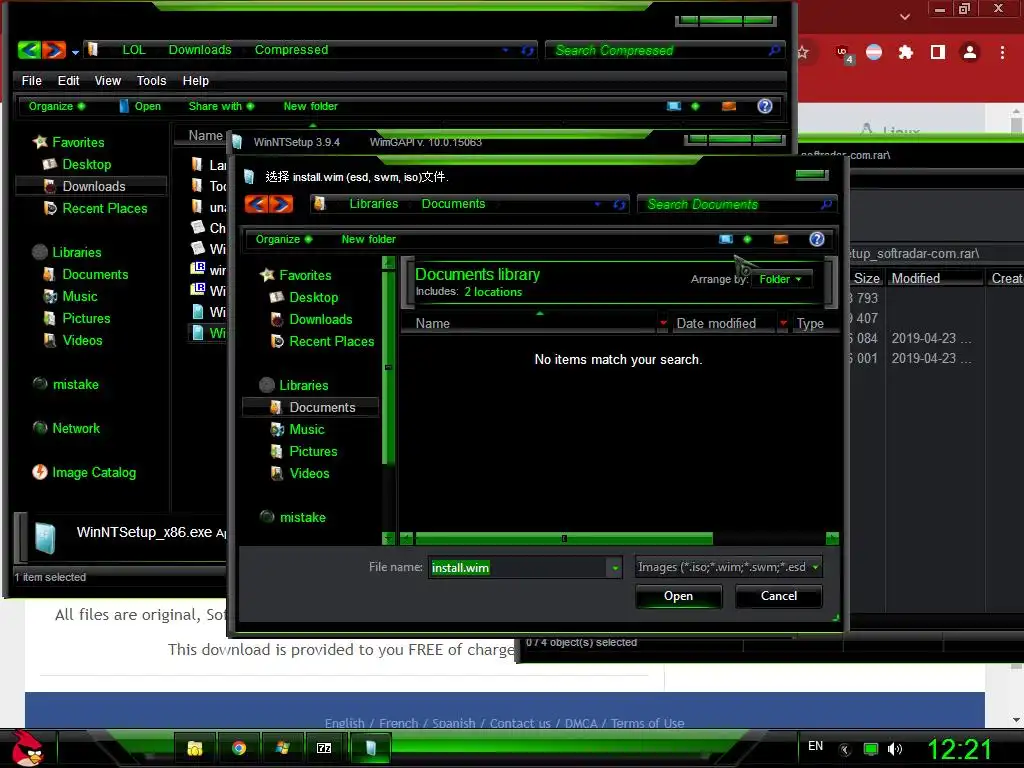Image resolution: width=1024 pixels, height=768 pixels.
Task: Click into the File name field
Action: point(519,568)
